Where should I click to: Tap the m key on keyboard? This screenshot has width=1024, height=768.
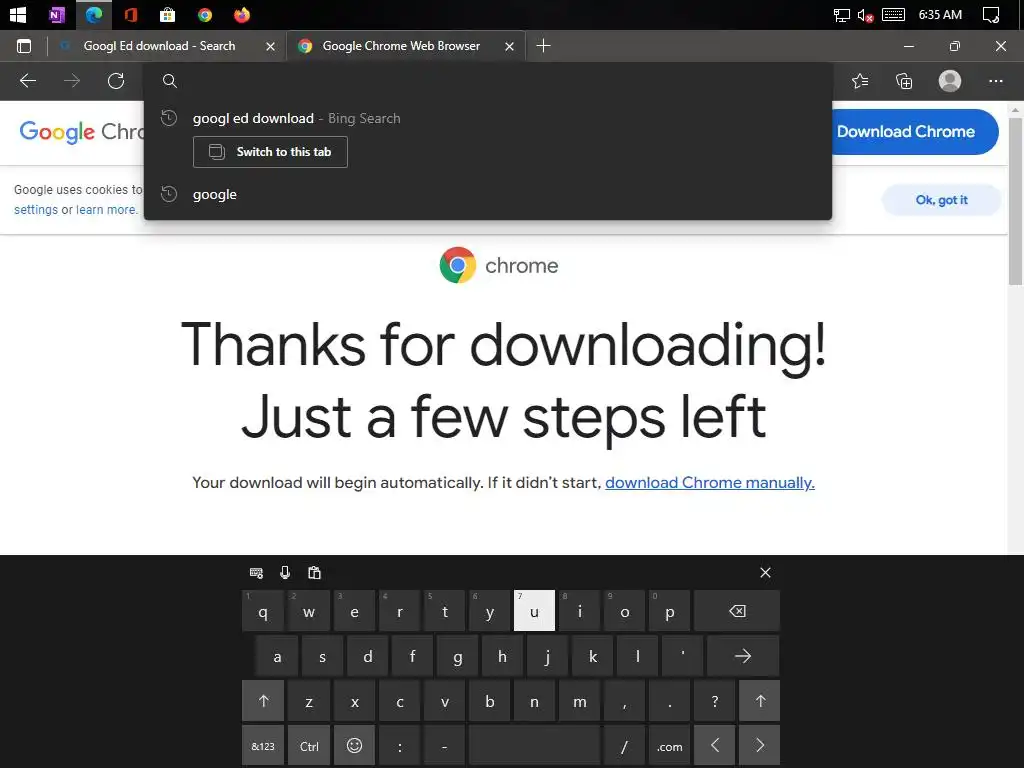pyautogui.click(x=579, y=701)
